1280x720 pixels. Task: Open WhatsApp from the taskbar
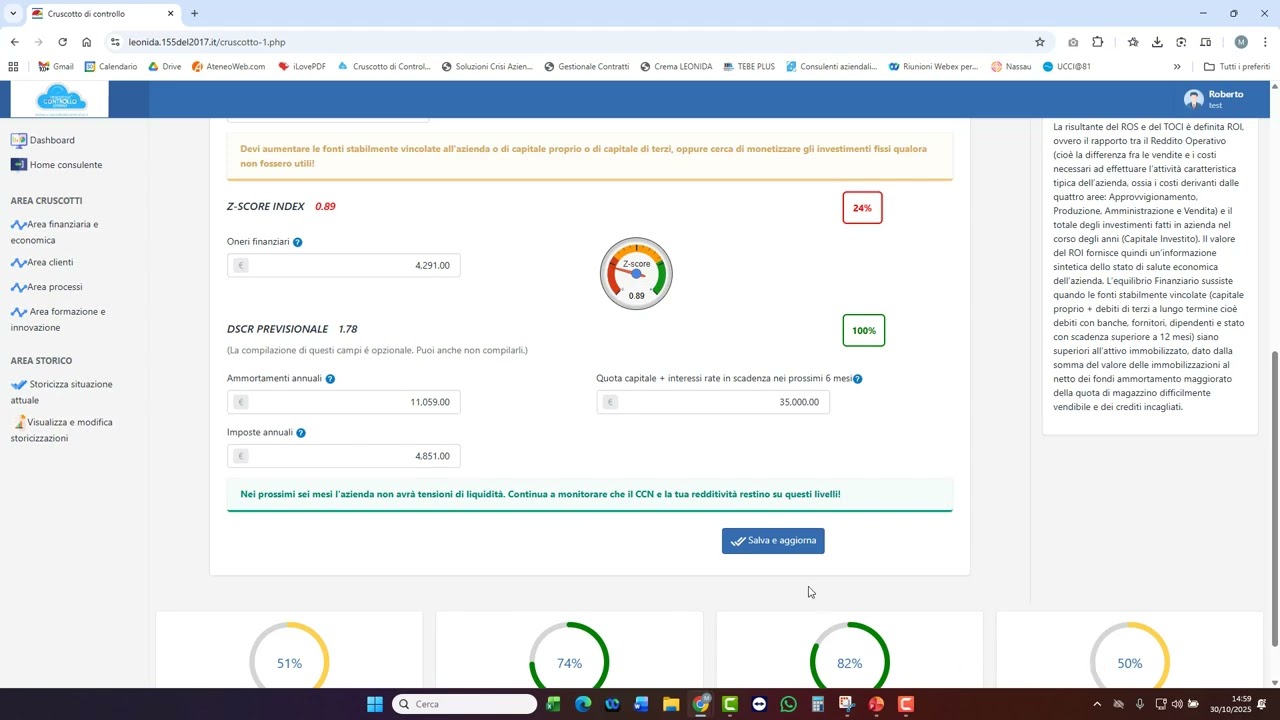point(789,705)
